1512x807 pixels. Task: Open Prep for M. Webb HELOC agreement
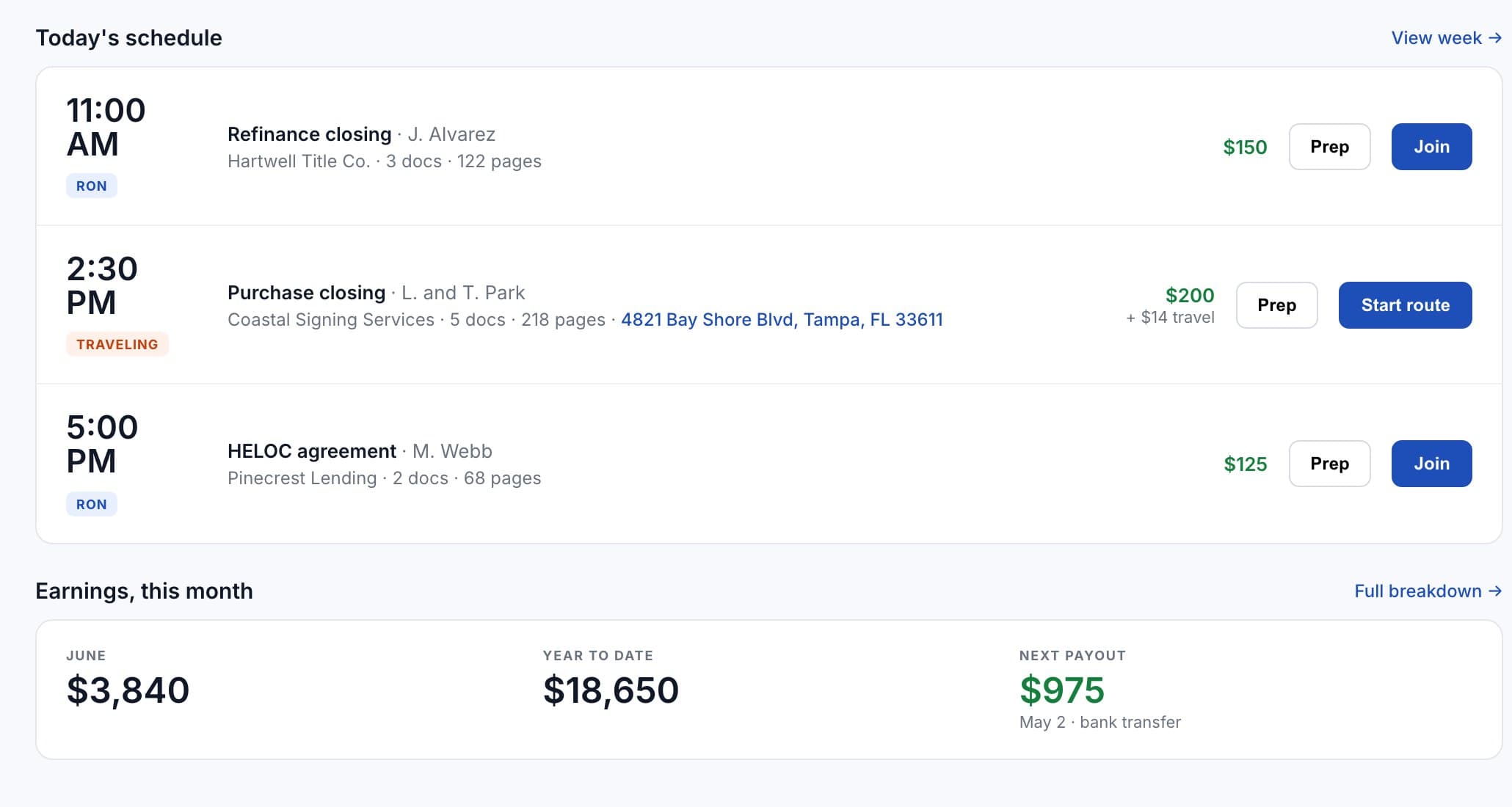click(1329, 464)
